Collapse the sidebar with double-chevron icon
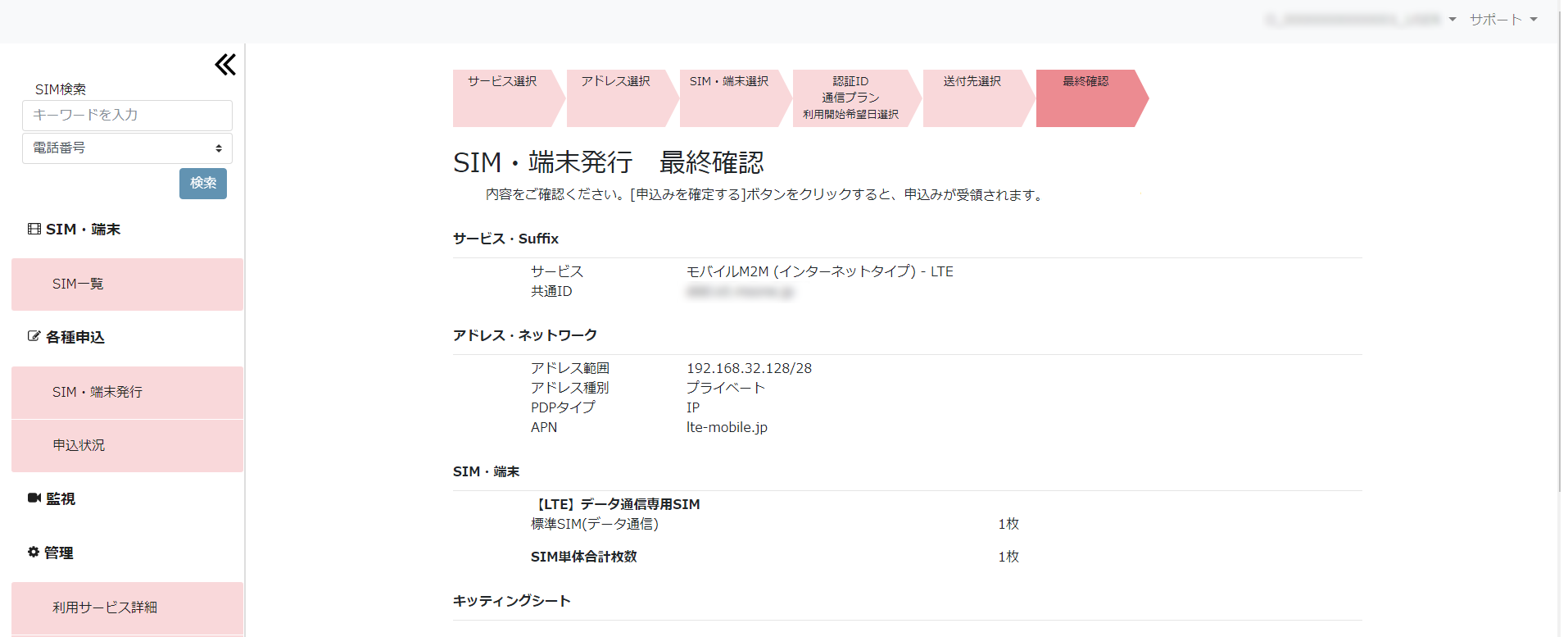 click(225, 65)
